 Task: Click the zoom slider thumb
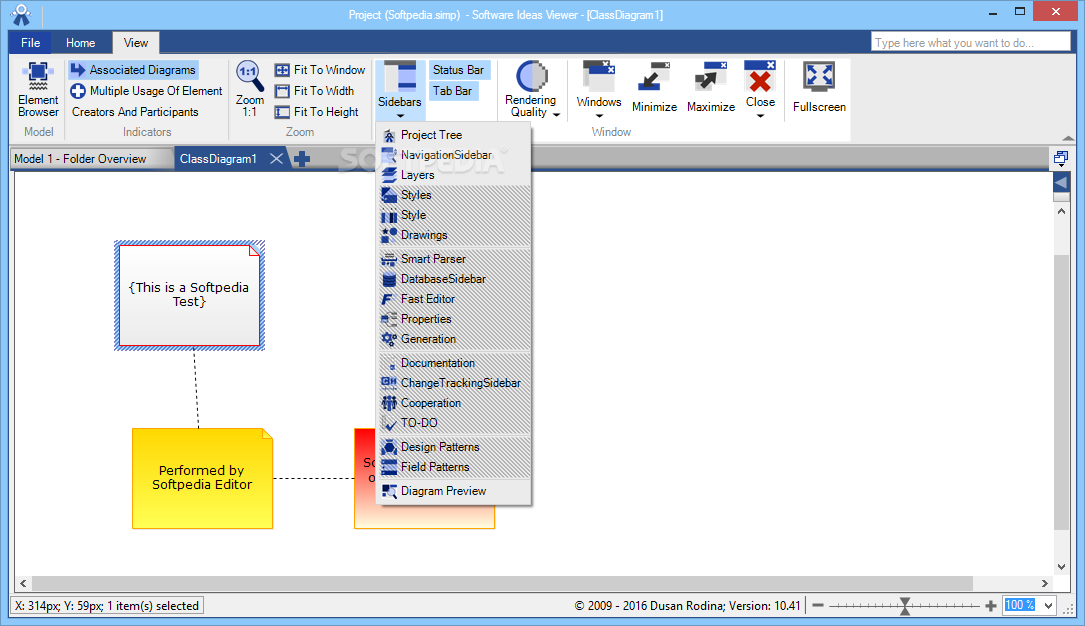click(904, 606)
